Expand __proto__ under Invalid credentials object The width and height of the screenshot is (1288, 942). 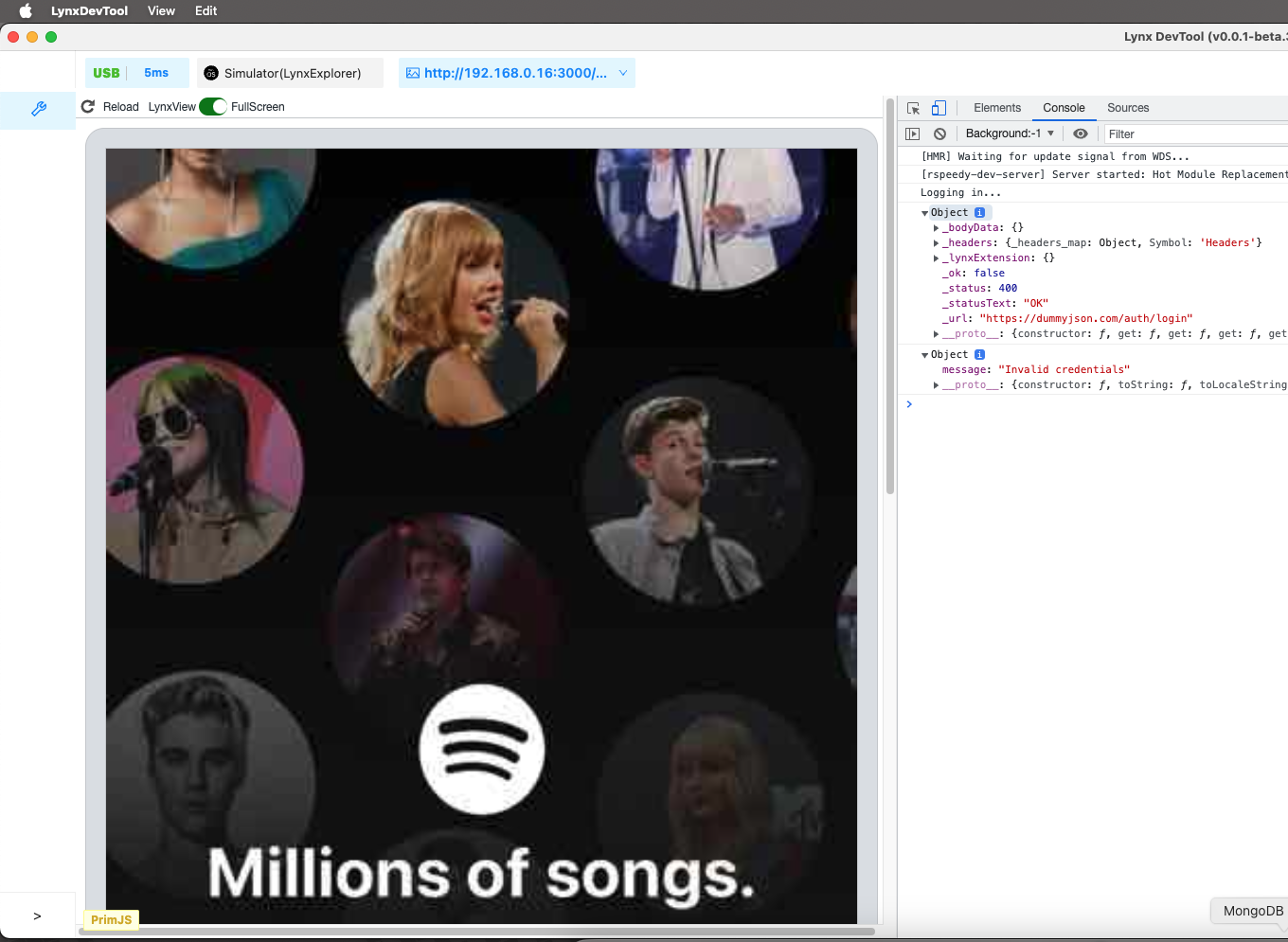[x=936, y=385]
